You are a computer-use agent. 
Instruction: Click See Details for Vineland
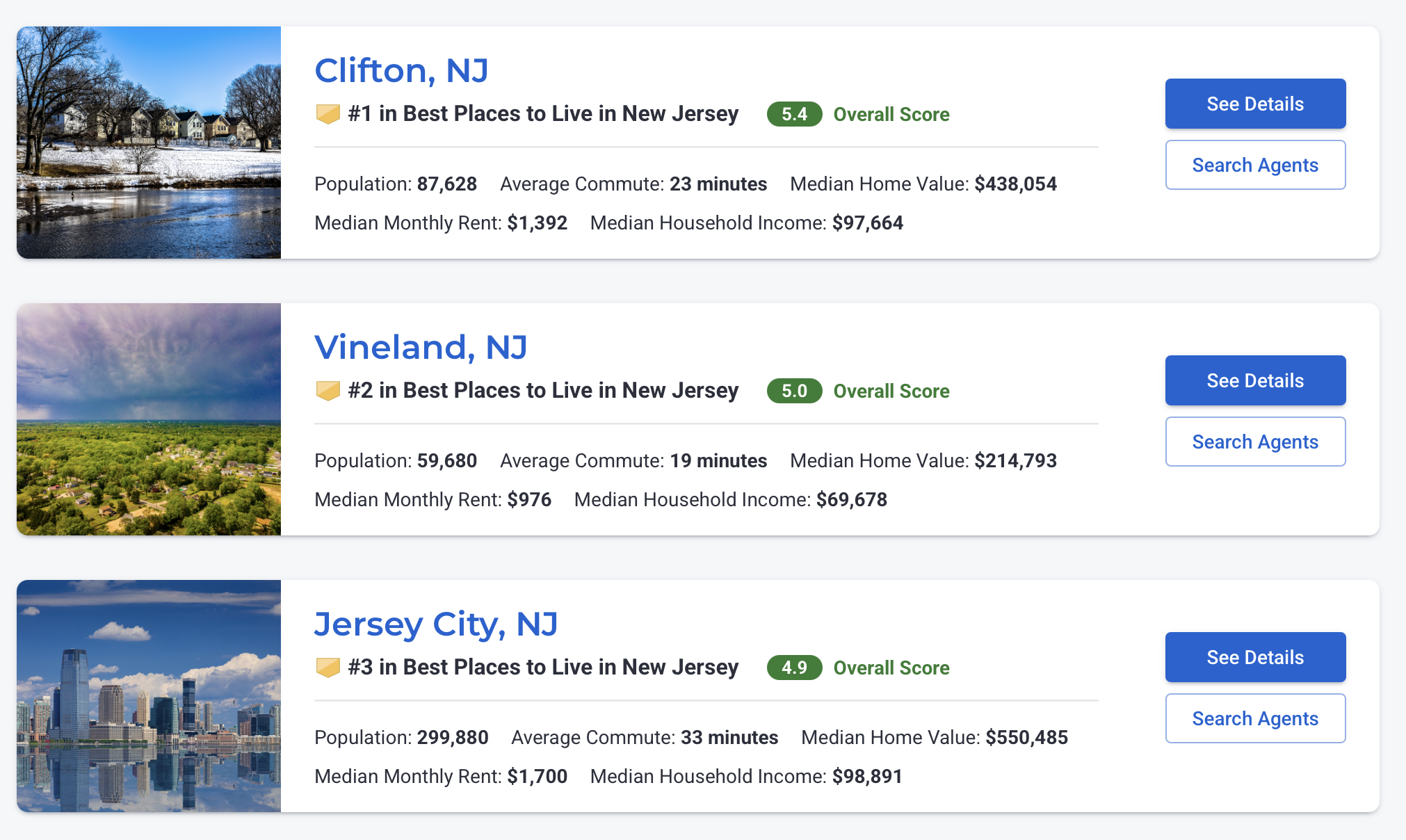pyautogui.click(x=1255, y=380)
